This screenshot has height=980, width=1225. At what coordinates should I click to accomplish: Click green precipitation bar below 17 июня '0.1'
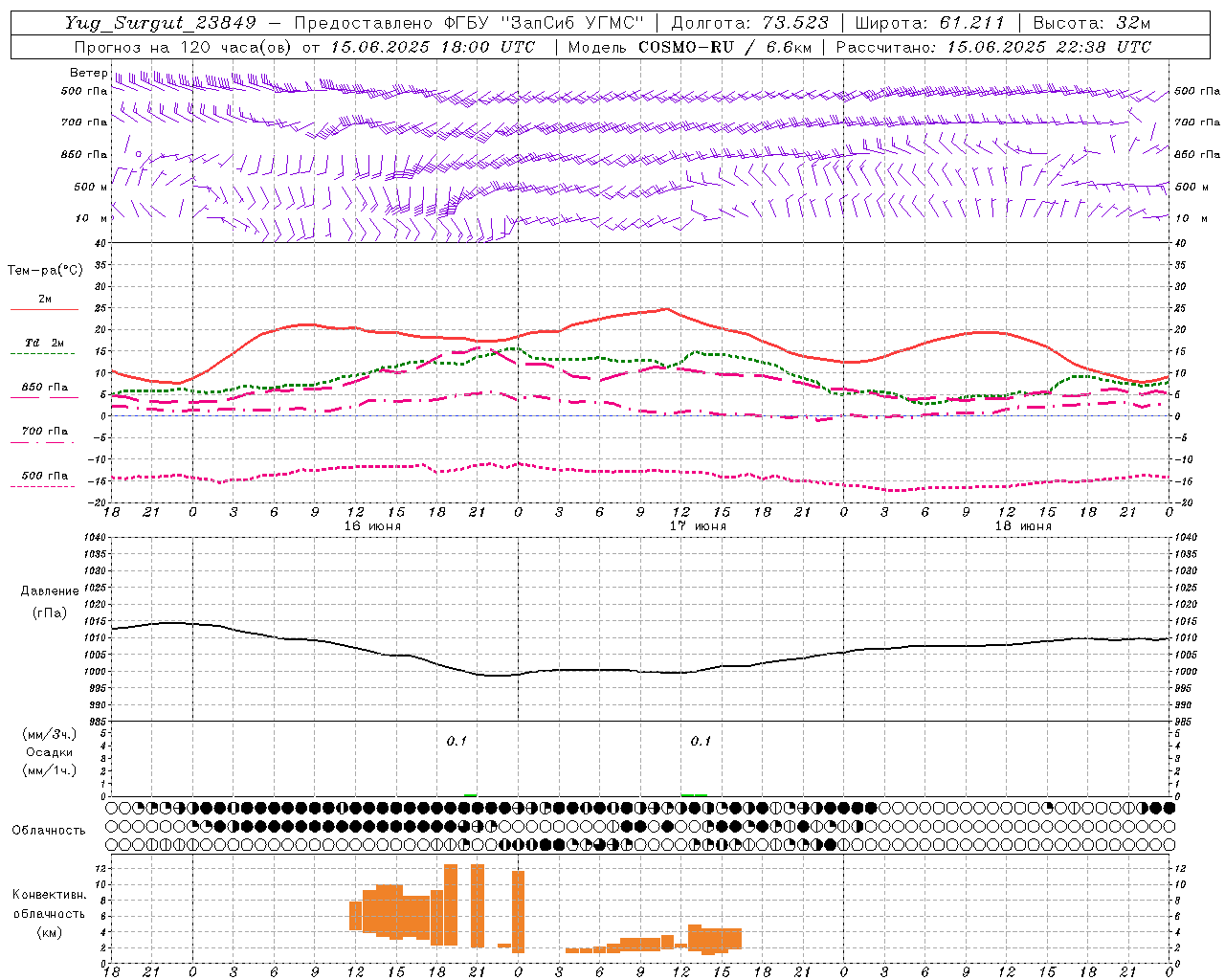695,794
